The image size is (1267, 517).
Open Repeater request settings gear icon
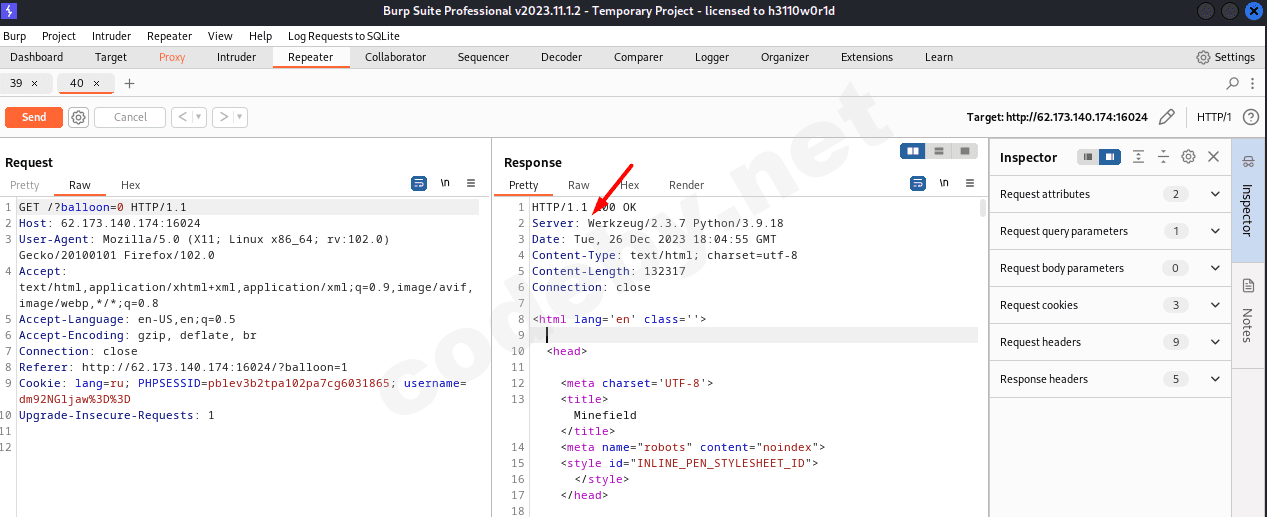78,117
